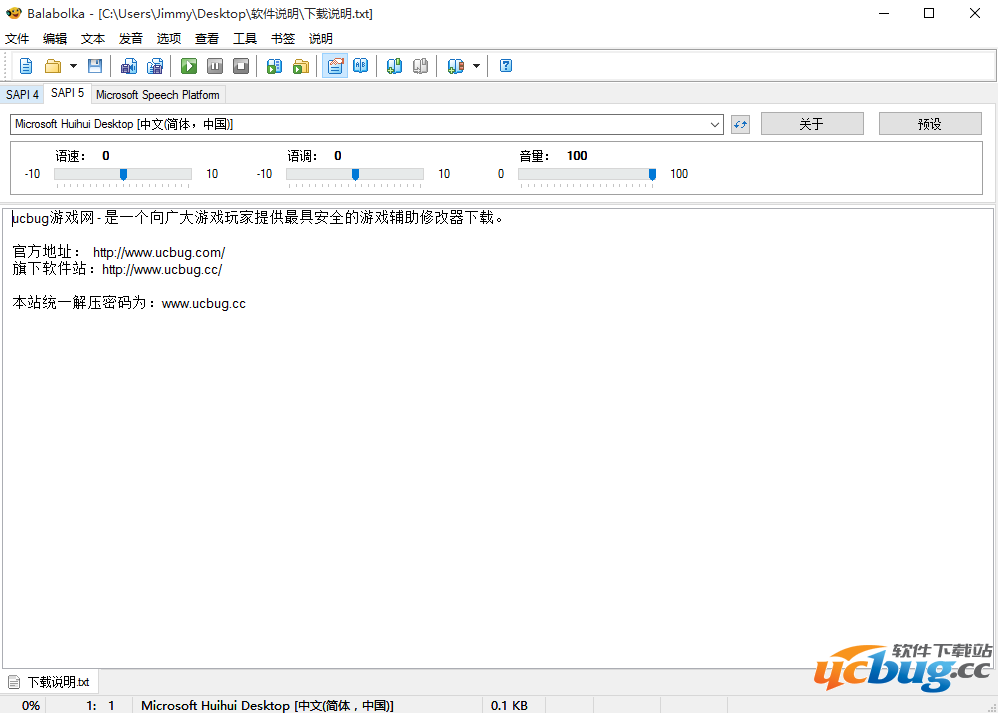The width and height of the screenshot is (998, 713).
Task: Click the green Play button to start reading
Action: [189, 66]
